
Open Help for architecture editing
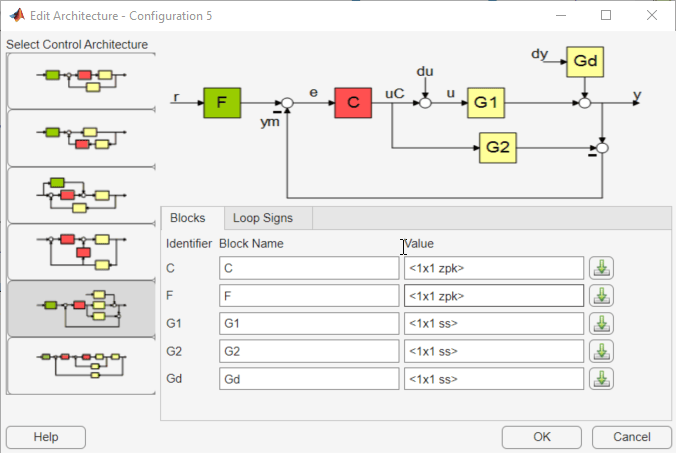tap(46, 437)
